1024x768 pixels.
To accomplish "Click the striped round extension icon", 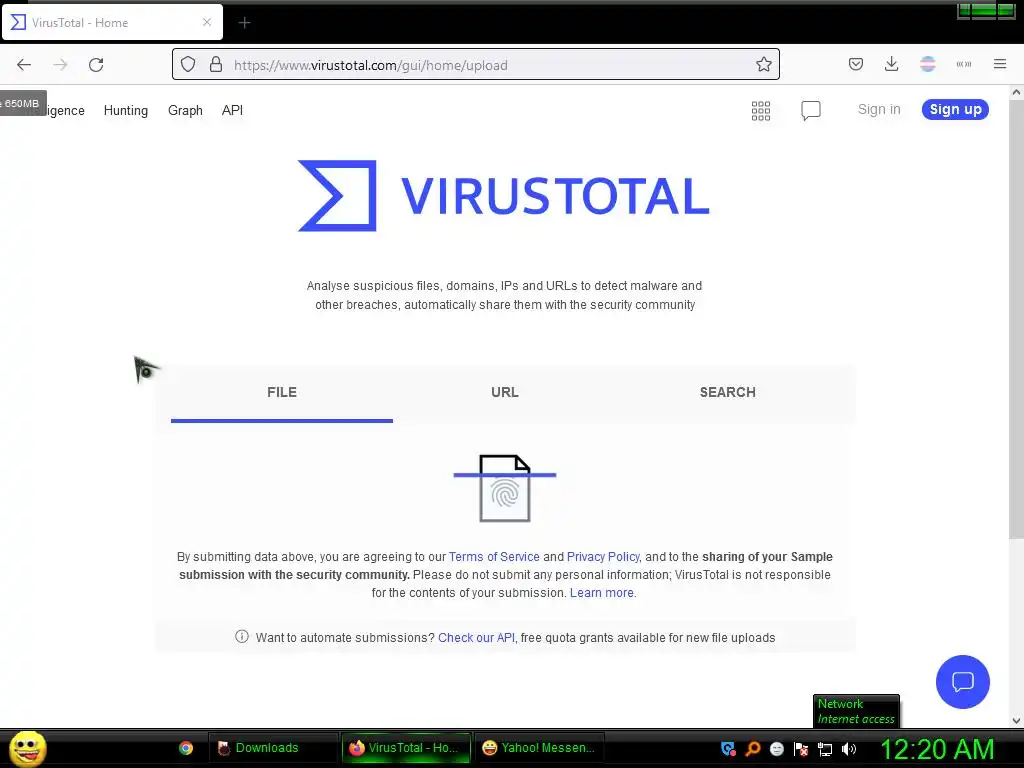I will [x=927, y=64].
